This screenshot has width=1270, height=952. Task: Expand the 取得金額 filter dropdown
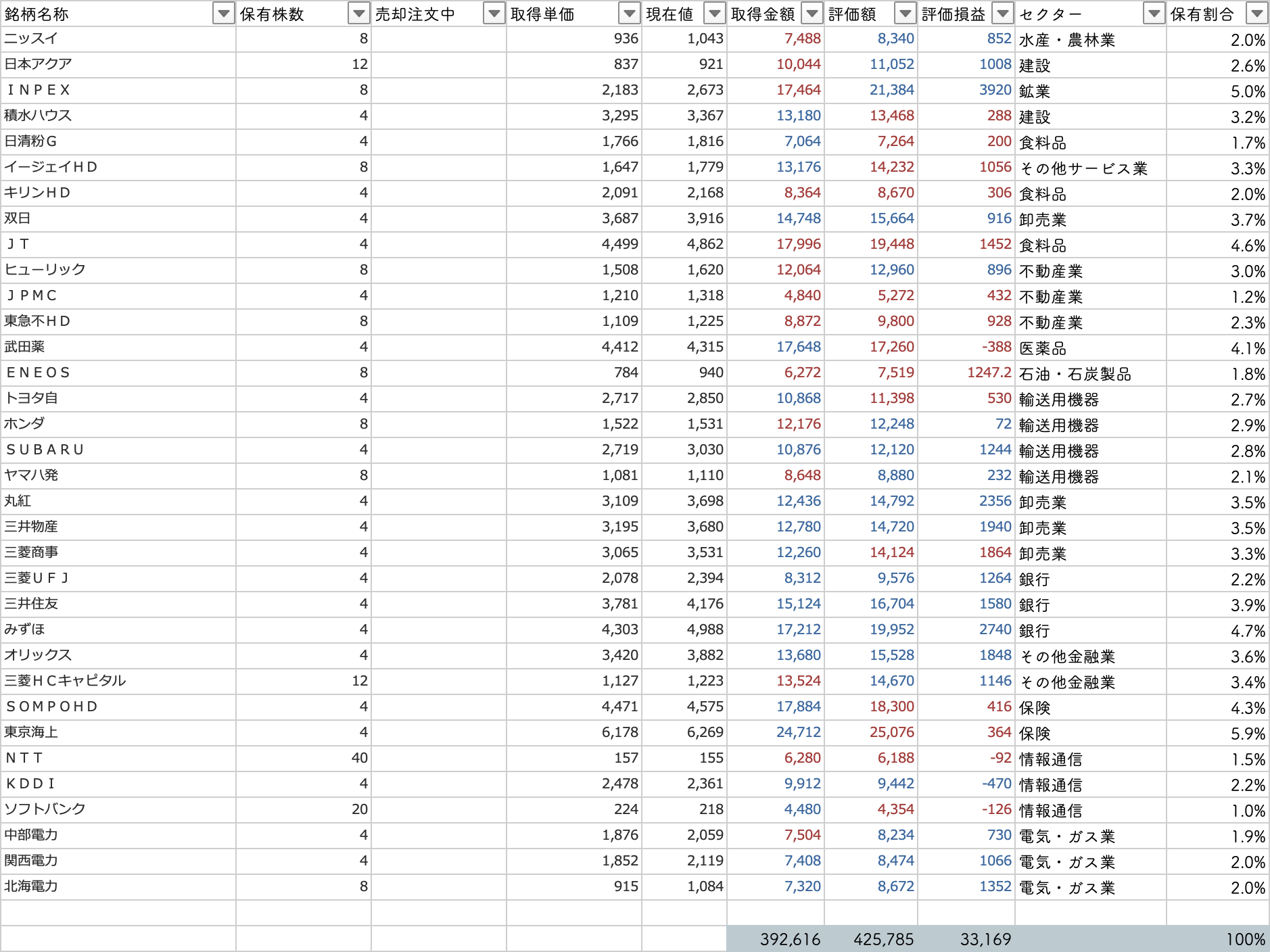[812, 14]
